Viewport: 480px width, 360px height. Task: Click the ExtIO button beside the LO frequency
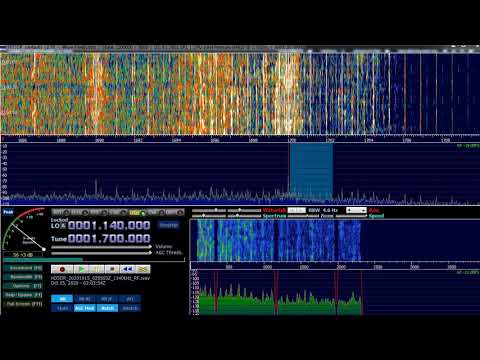[x=168, y=225]
